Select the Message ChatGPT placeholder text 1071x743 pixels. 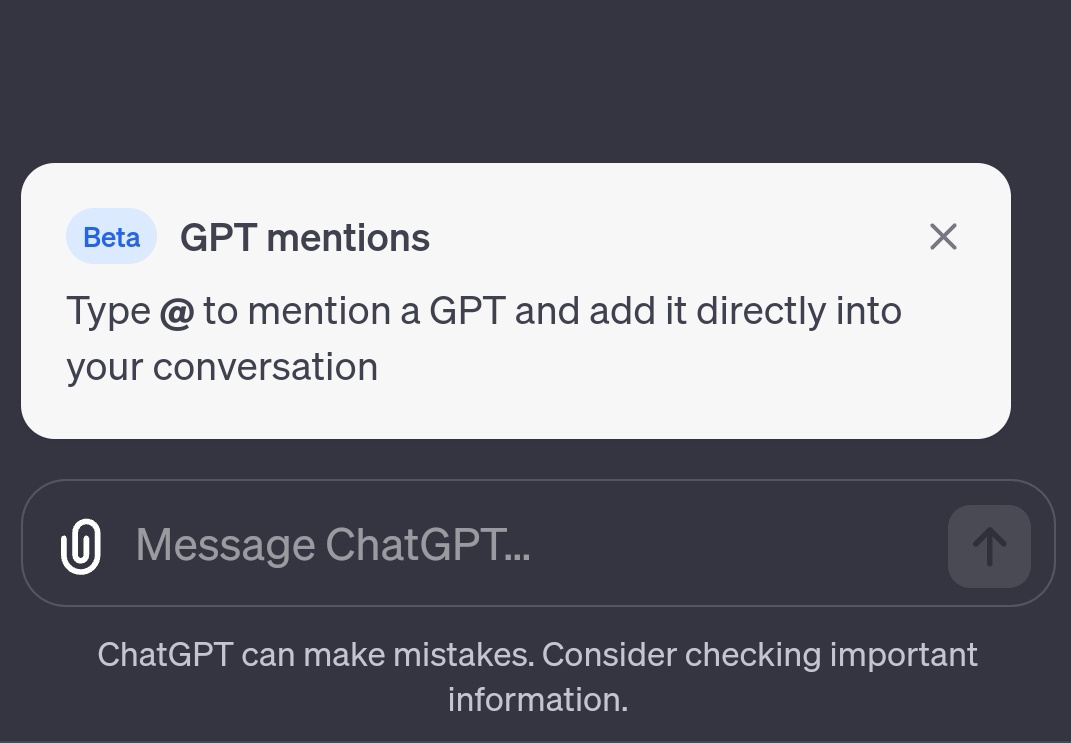point(332,545)
